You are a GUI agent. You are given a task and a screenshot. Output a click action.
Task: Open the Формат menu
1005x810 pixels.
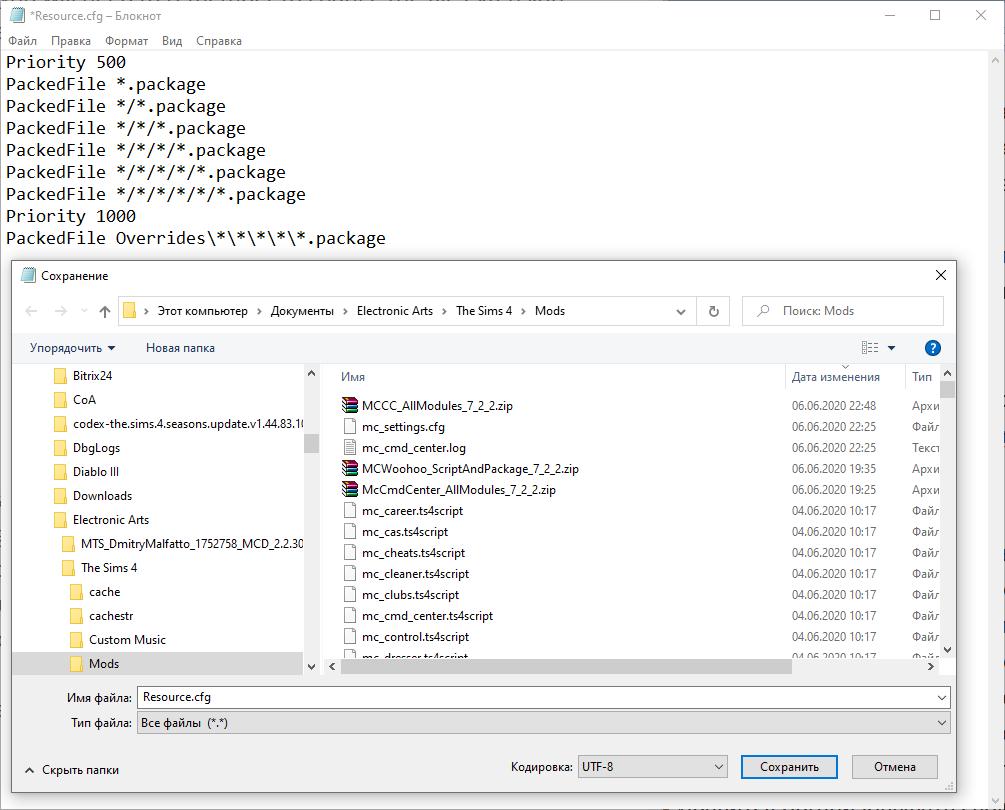(126, 41)
